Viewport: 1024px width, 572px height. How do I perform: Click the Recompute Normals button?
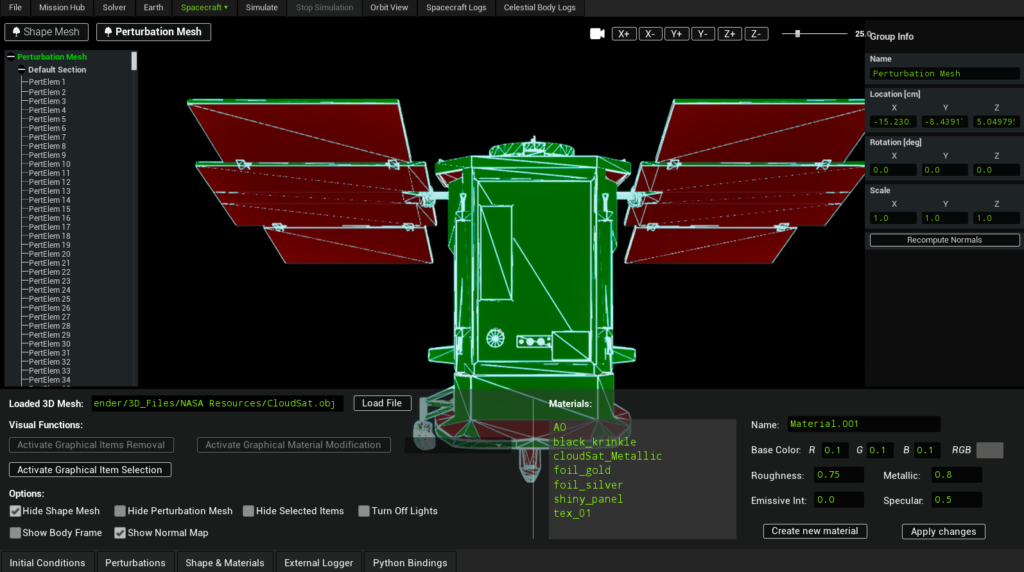(944, 240)
